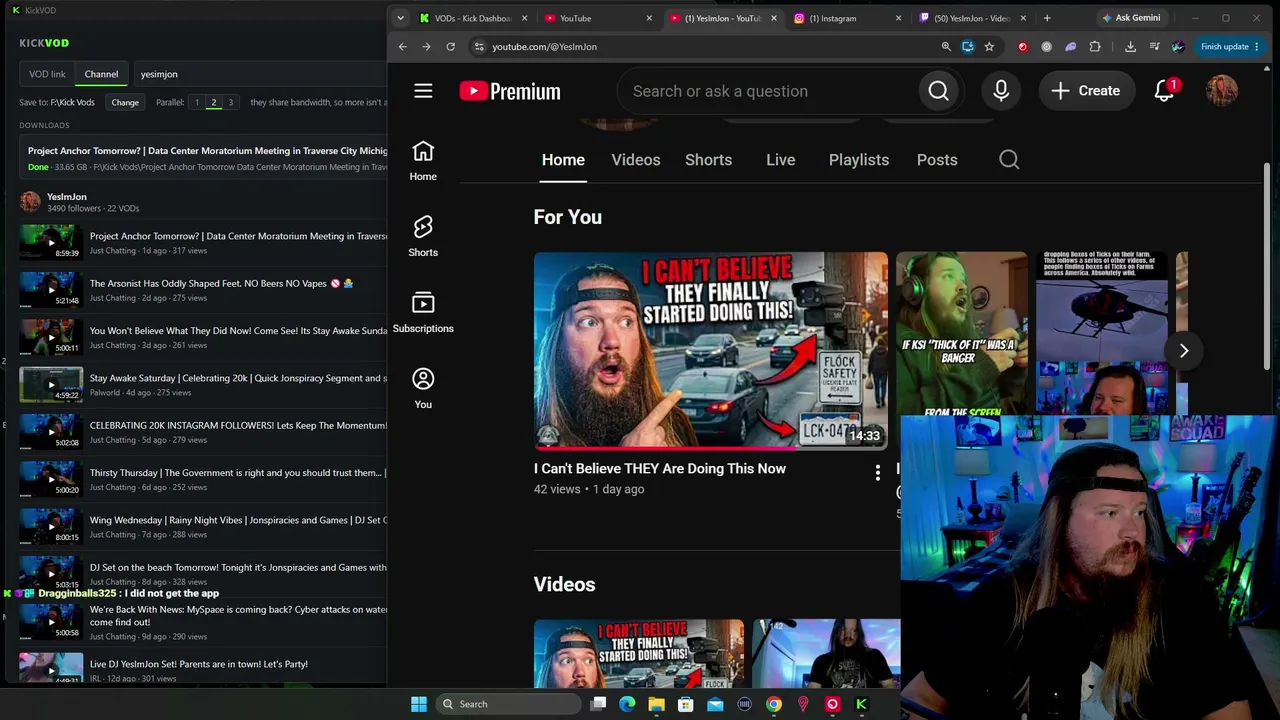
Task: Open Chrome downloads
Action: (x=1130, y=47)
